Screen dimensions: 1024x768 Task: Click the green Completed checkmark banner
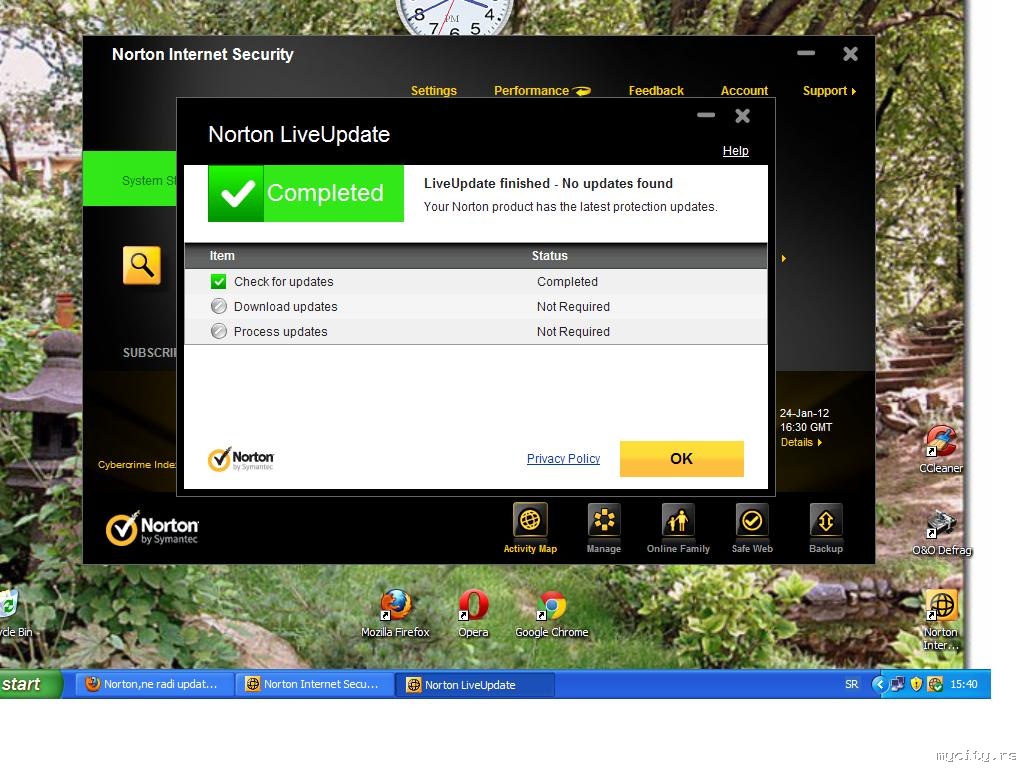tap(306, 193)
